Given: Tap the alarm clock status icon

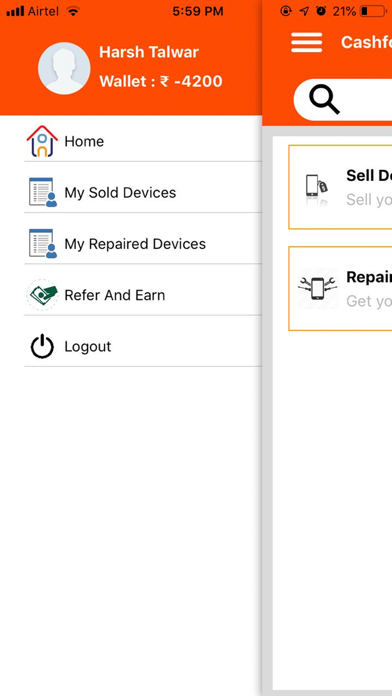Looking at the screenshot, I should click(321, 12).
